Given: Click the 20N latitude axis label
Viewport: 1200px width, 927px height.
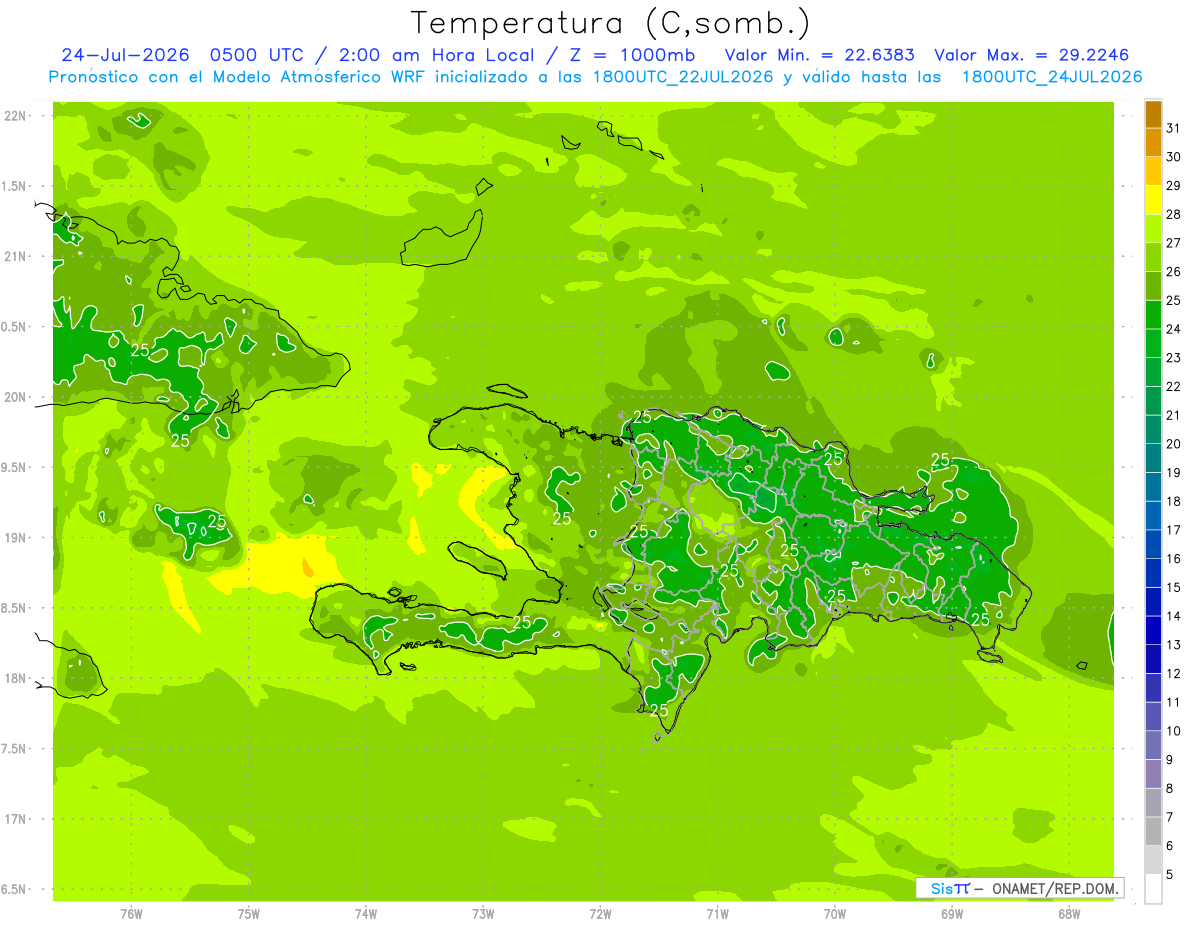Looking at the screenshot, I should pyautogui.click(x=15, y=397).
